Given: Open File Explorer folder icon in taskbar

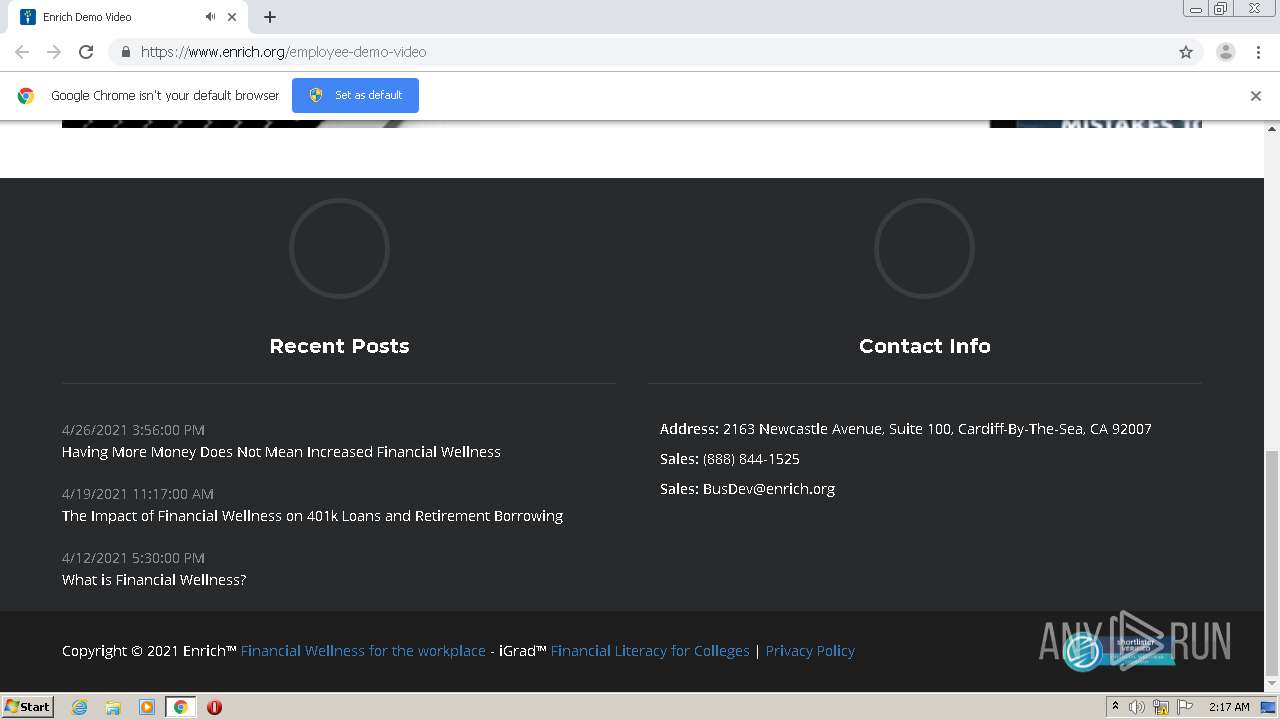Looking at the screenshot, I should pyautogui.click(x=113, y=707).
